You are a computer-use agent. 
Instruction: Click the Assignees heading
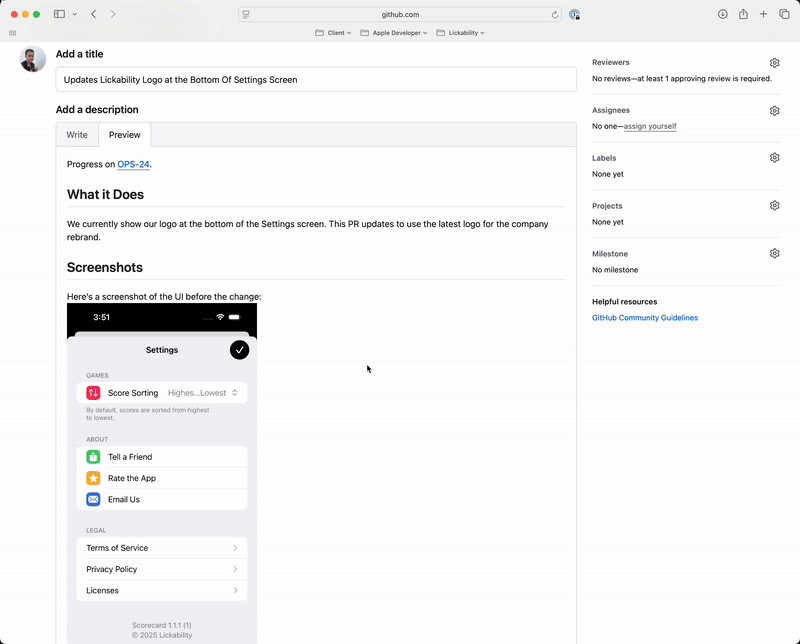pyautogui.click(x=611, y=110)
